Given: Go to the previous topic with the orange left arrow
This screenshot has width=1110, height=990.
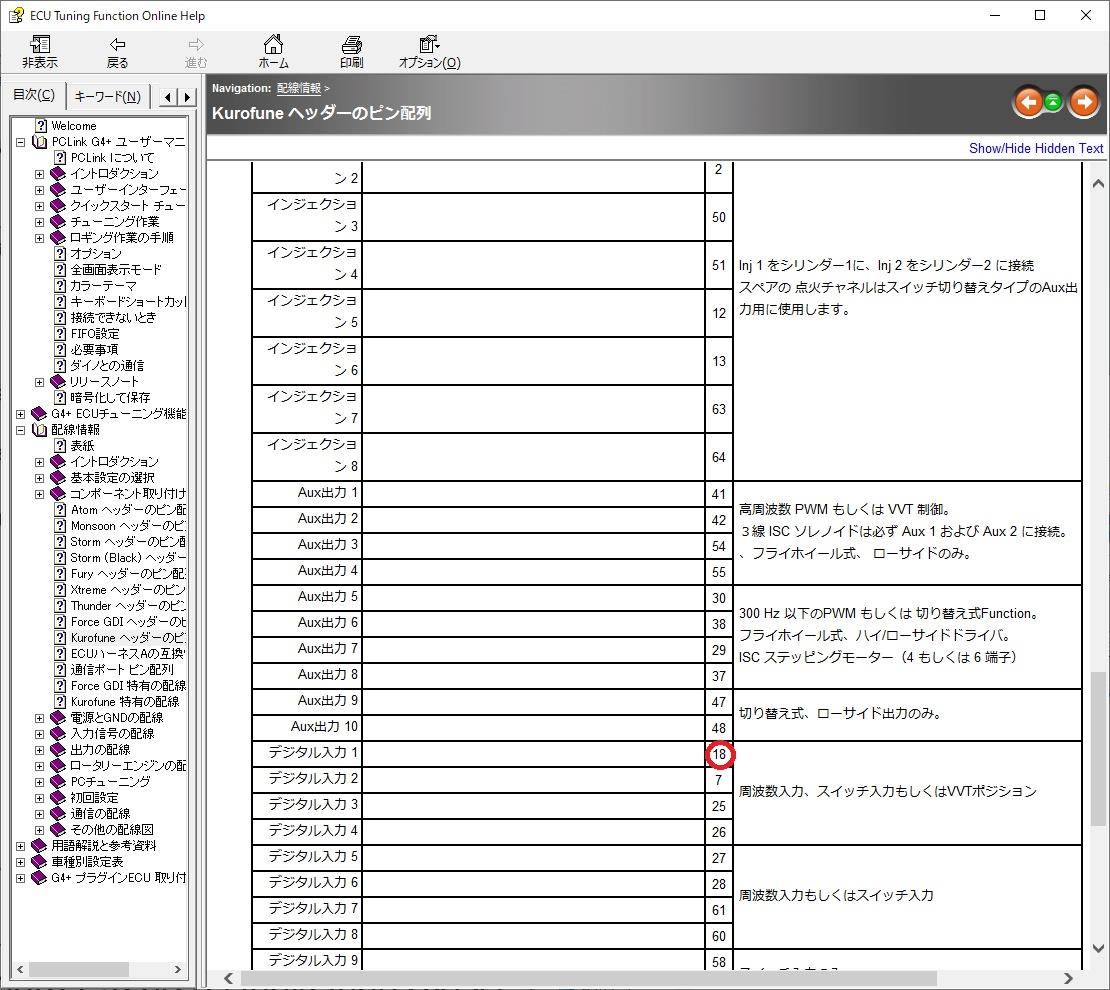Looking at the screenshot, I should point(1028,103).
